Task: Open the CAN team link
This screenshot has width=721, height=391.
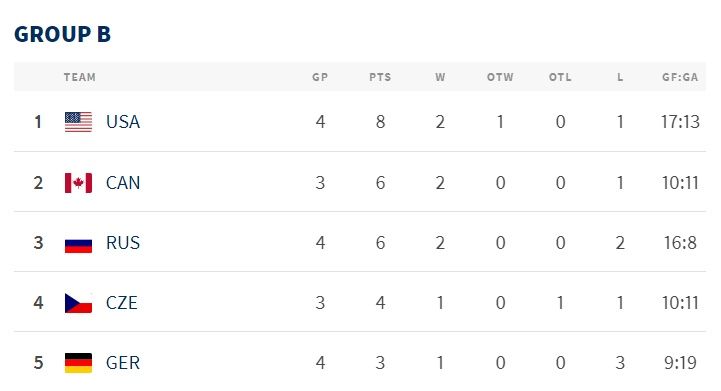Action: pyautogui.click(x=123, y=183)
